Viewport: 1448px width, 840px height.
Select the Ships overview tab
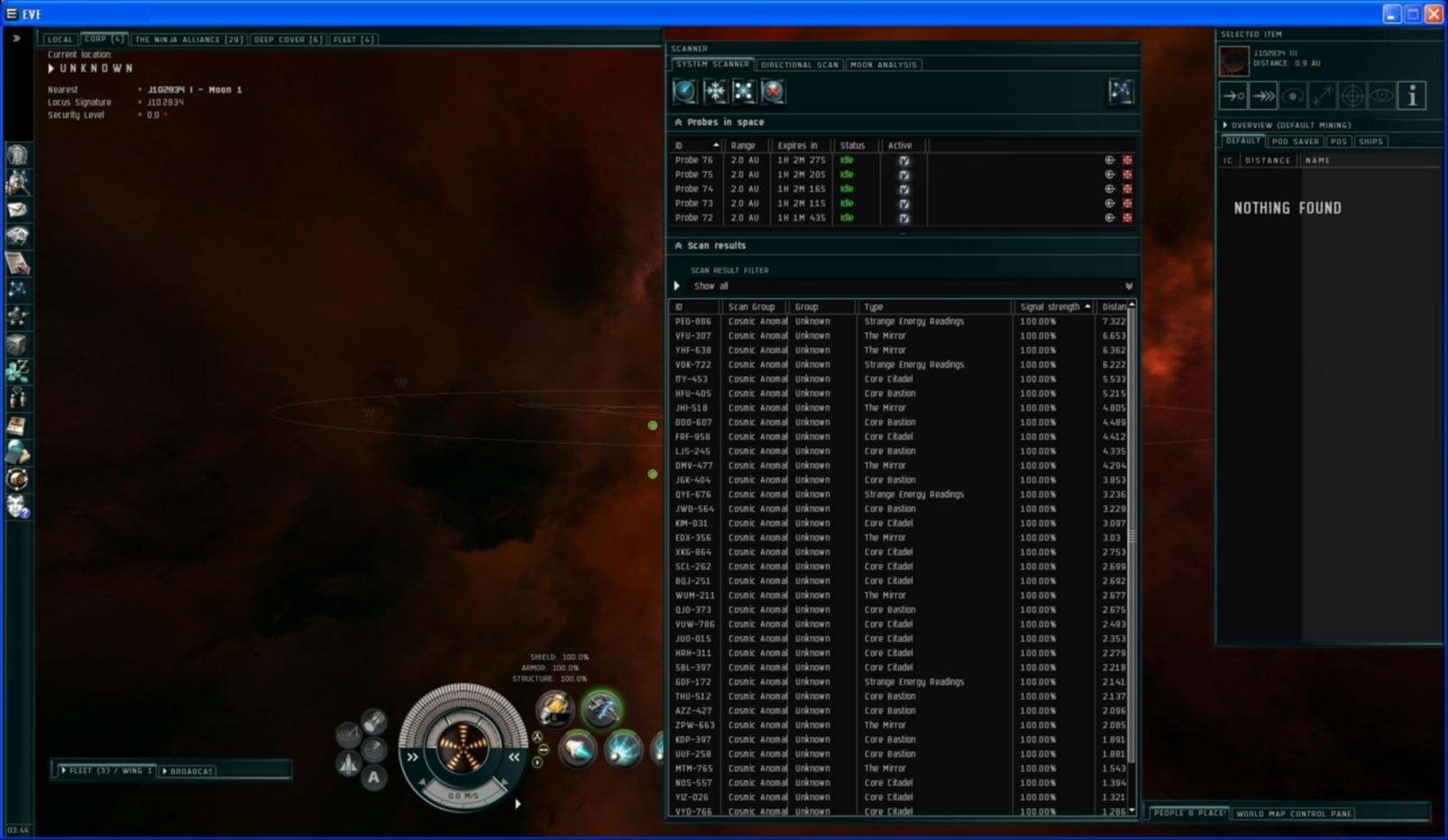click(x=1370, y=142)
